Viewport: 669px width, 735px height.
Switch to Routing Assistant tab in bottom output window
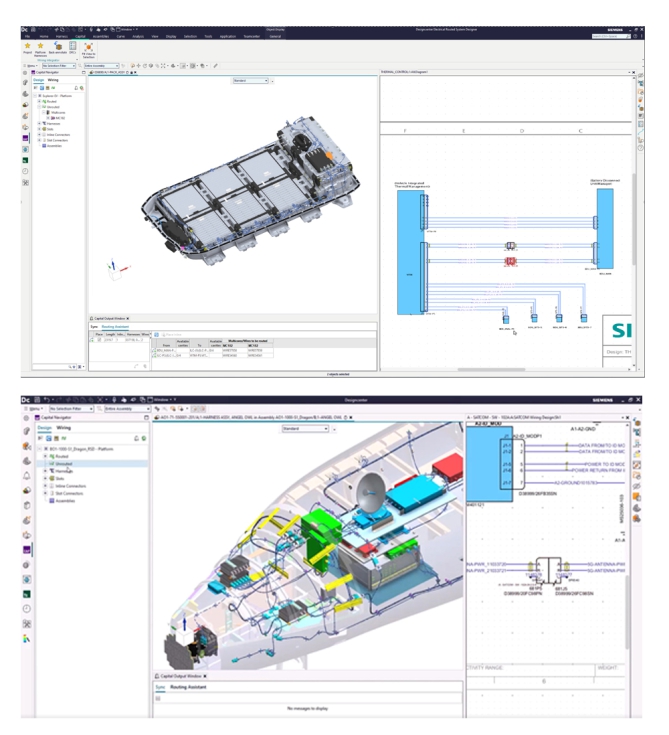pos(188,687)
